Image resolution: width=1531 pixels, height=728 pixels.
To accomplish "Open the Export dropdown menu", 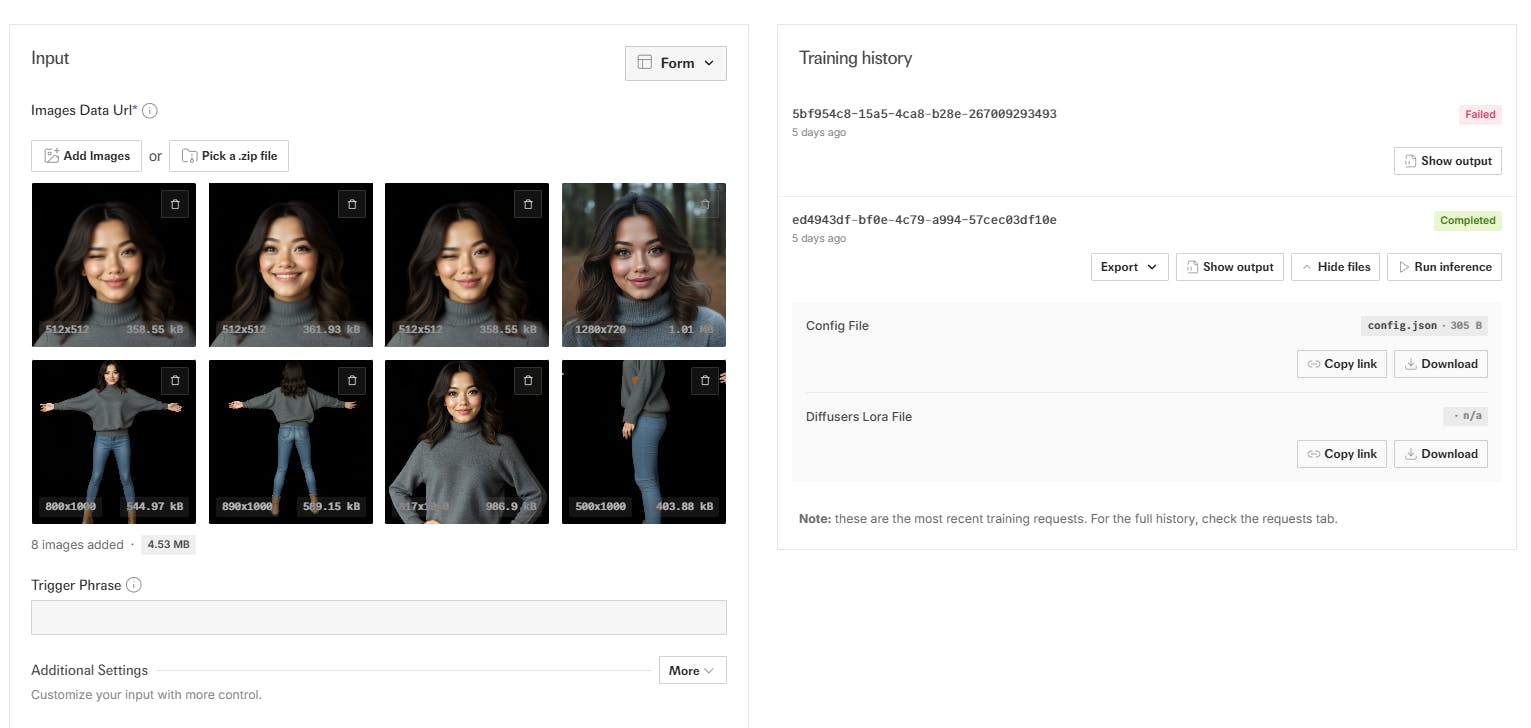I will tap(1129, 267).
